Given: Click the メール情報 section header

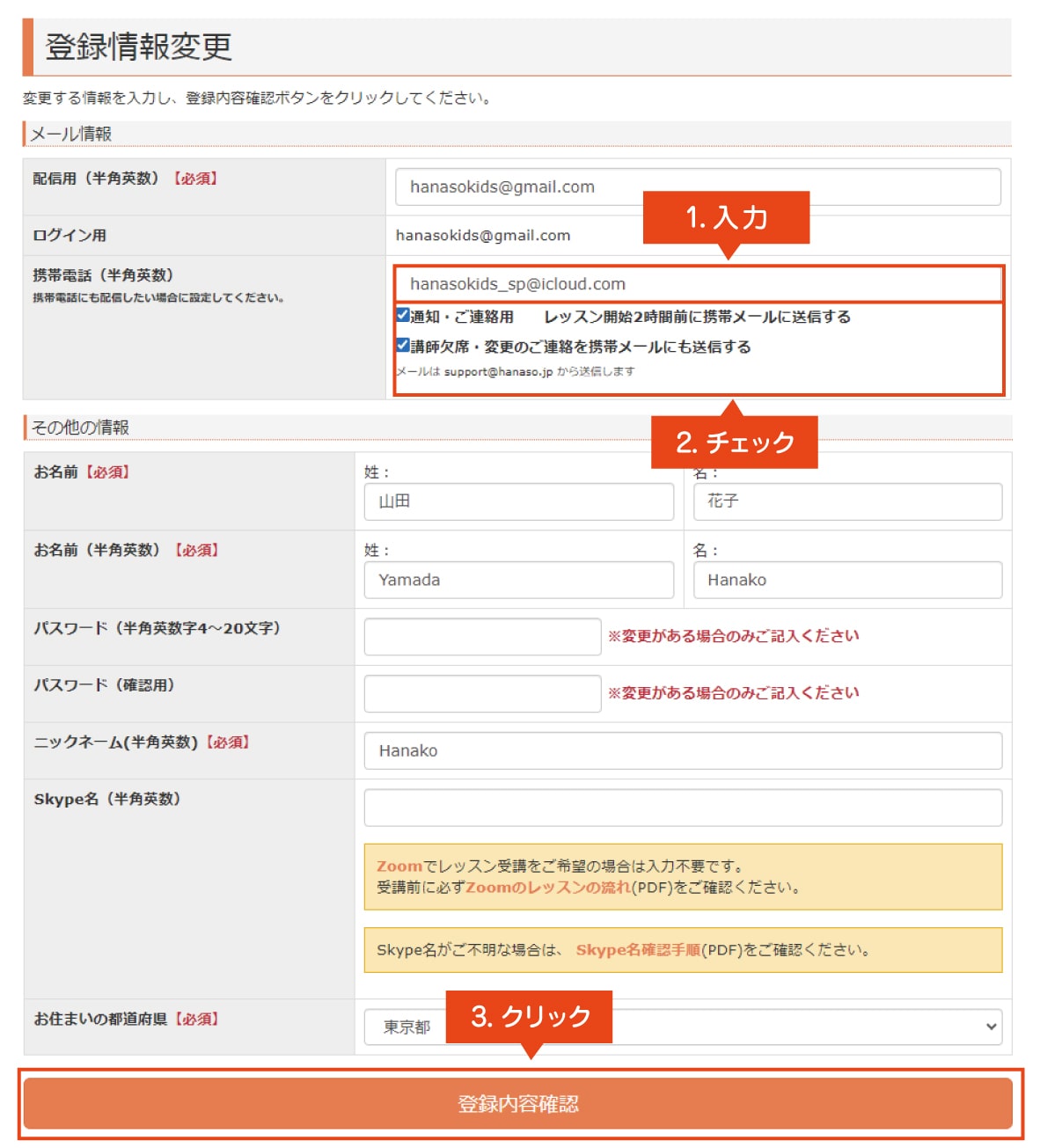Looking at the screenshot, I should tap(72, 134).
